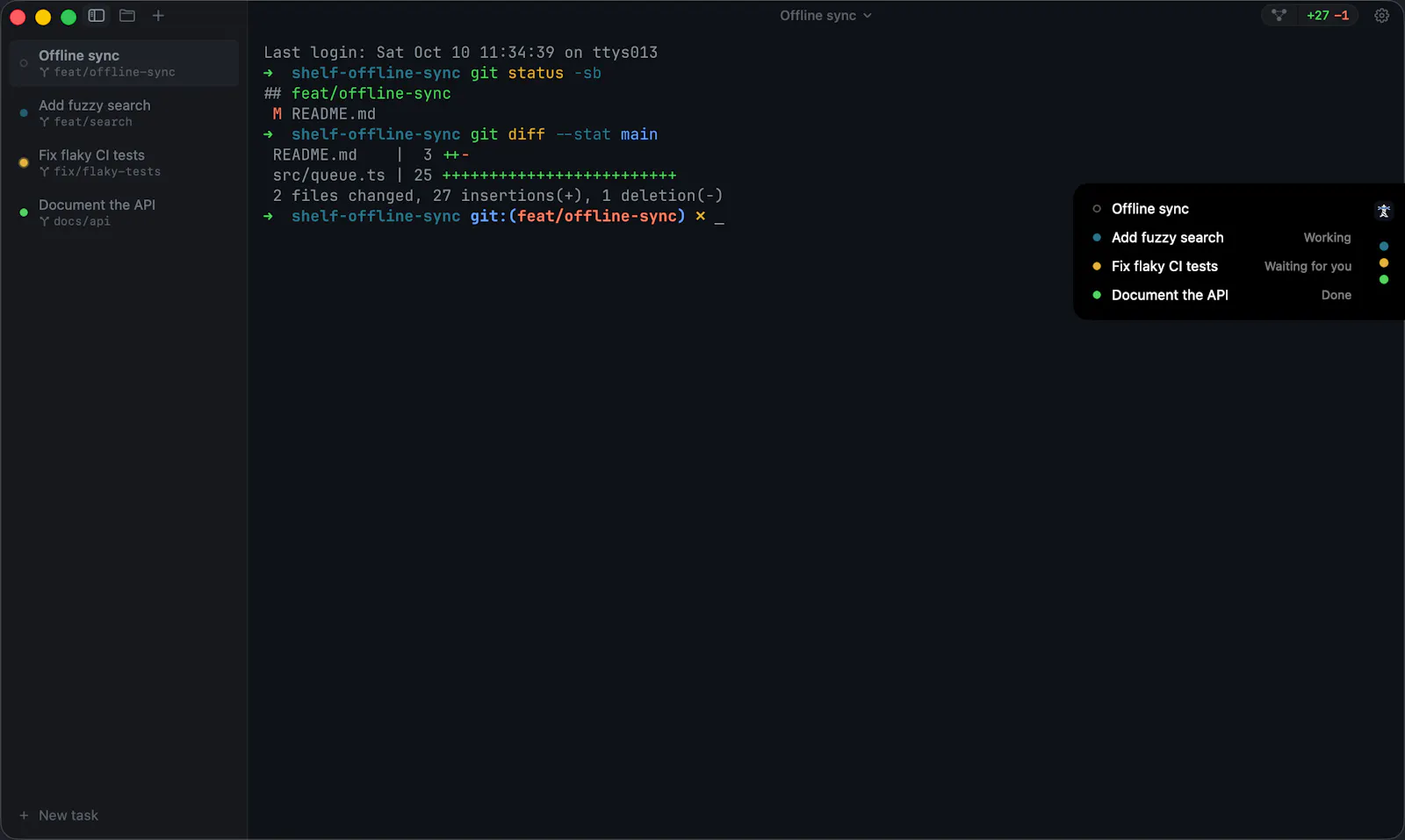The image size is (1405, 840).
Task: Click the "git status -sb" command line
Action: (x=433, y=73)
